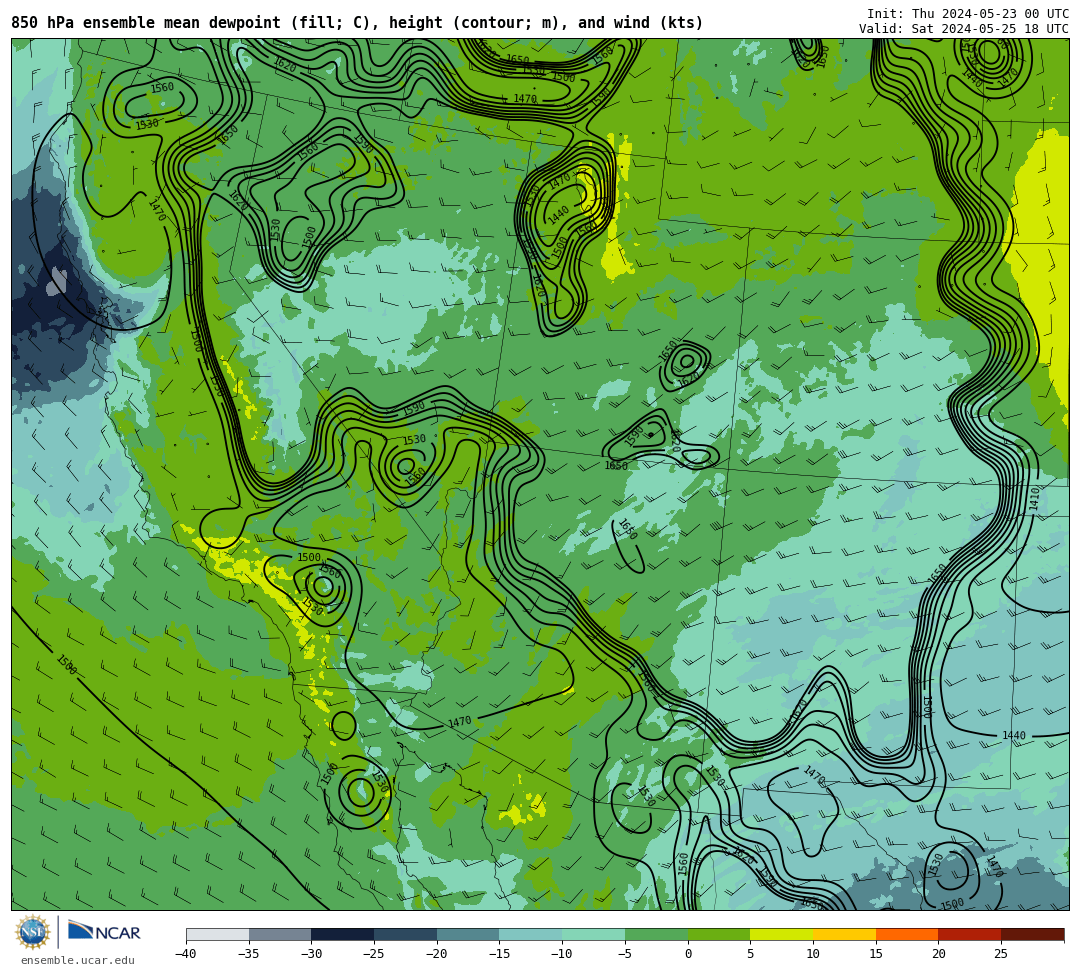Click the colorbar label '0'

tap(688, 954)
